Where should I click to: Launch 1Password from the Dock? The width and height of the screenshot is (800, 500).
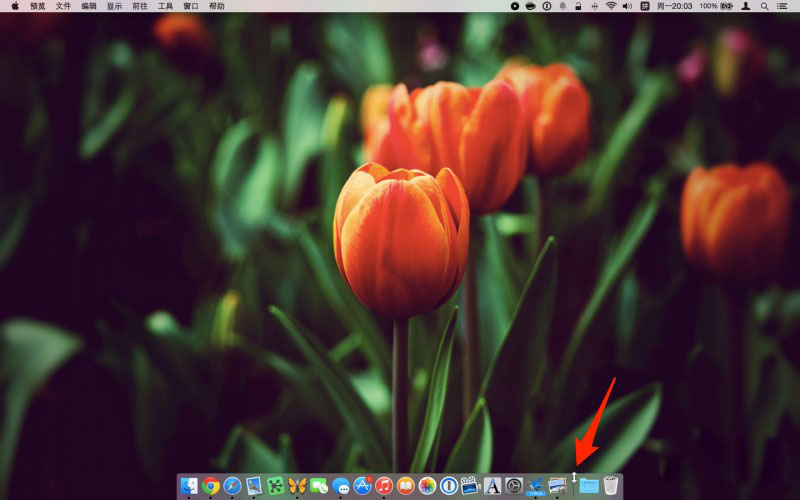point(449,486)
